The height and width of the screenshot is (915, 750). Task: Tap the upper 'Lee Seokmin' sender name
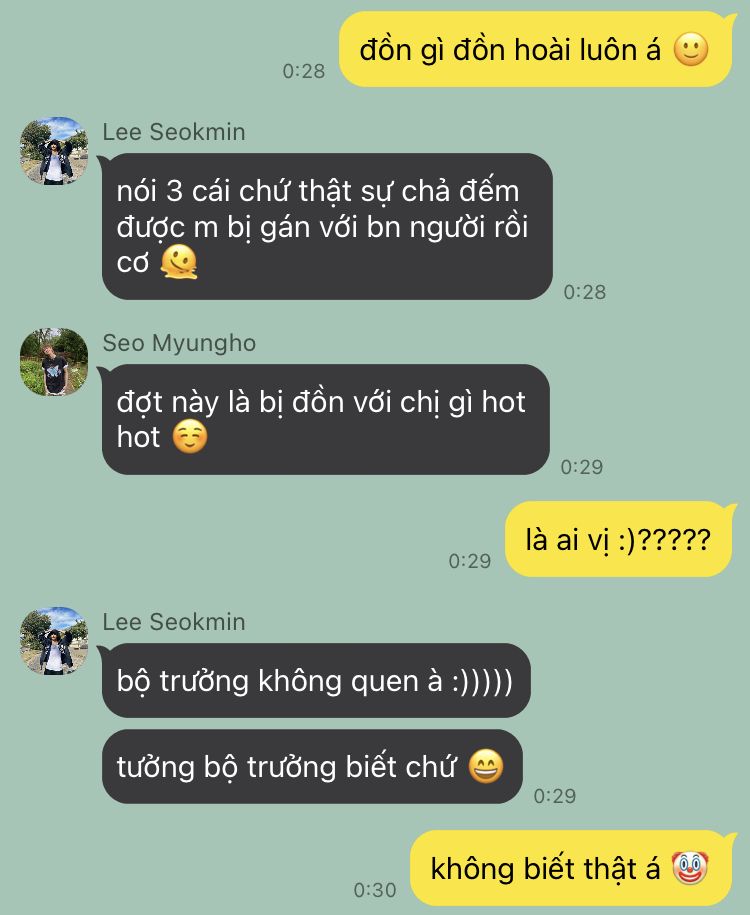[174, 132]
